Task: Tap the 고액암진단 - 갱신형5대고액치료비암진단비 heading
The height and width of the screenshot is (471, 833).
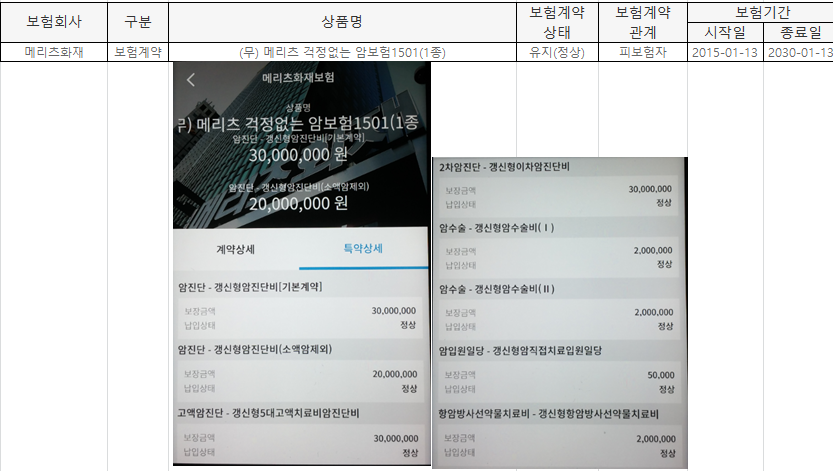Action: pyautogui.click(x=268, y=413)
